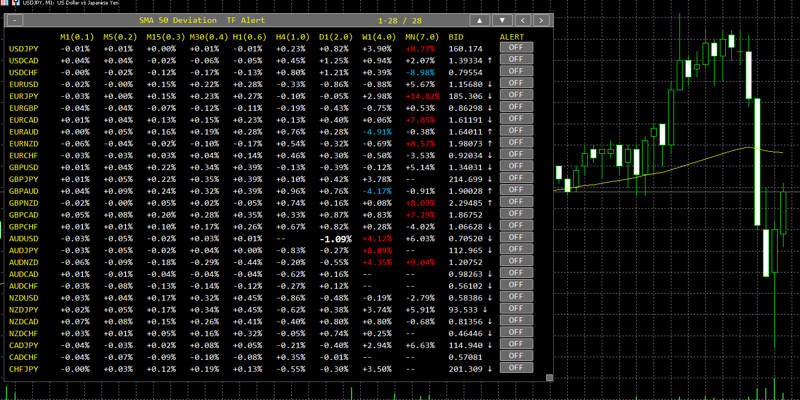Toggle the EURAUD alert OFF button
The width and height of the screenshot is (800, 400).
[516, 130]
